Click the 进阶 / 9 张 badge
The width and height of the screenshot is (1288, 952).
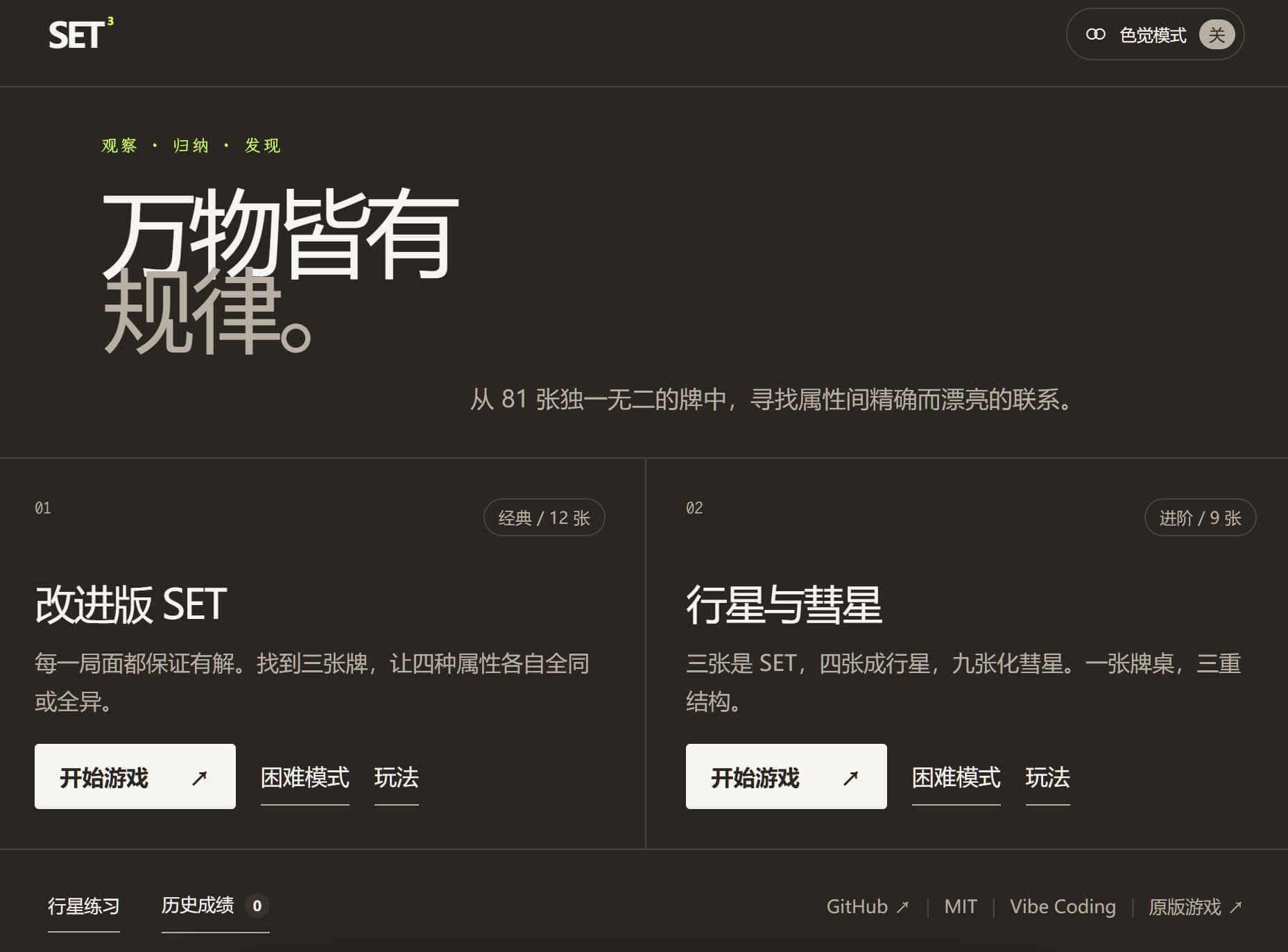click(1200, 518)
